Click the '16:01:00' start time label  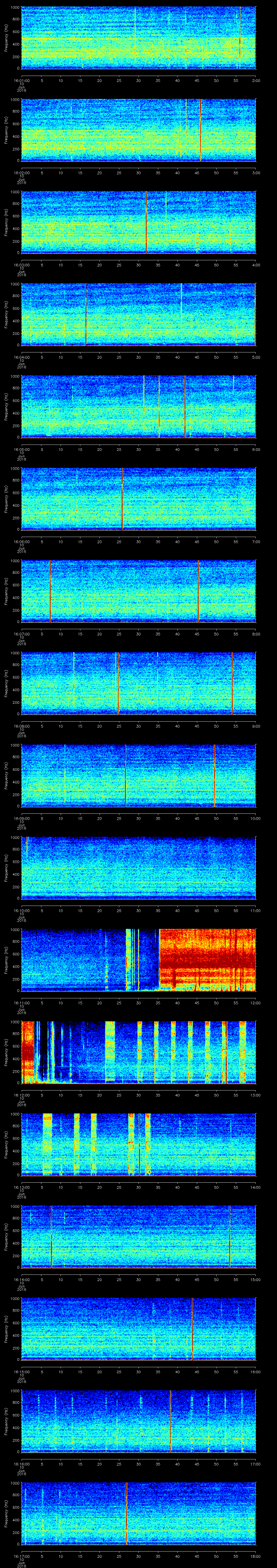21,80
